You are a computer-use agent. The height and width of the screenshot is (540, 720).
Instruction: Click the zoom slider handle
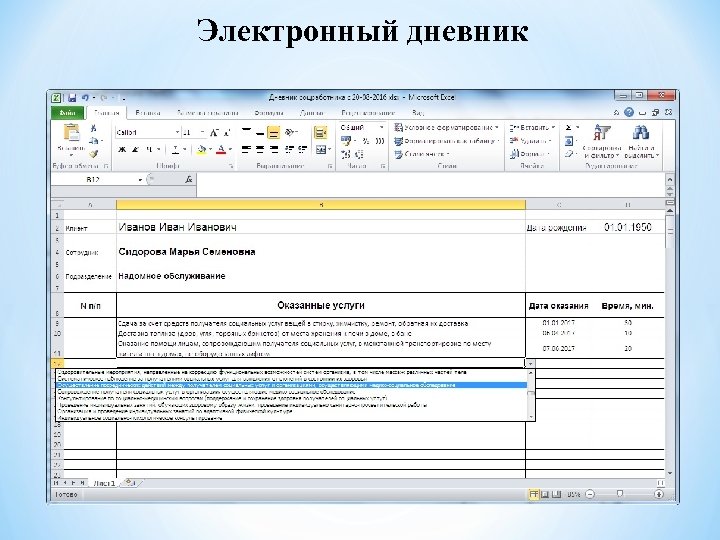[x=620, y=494]
